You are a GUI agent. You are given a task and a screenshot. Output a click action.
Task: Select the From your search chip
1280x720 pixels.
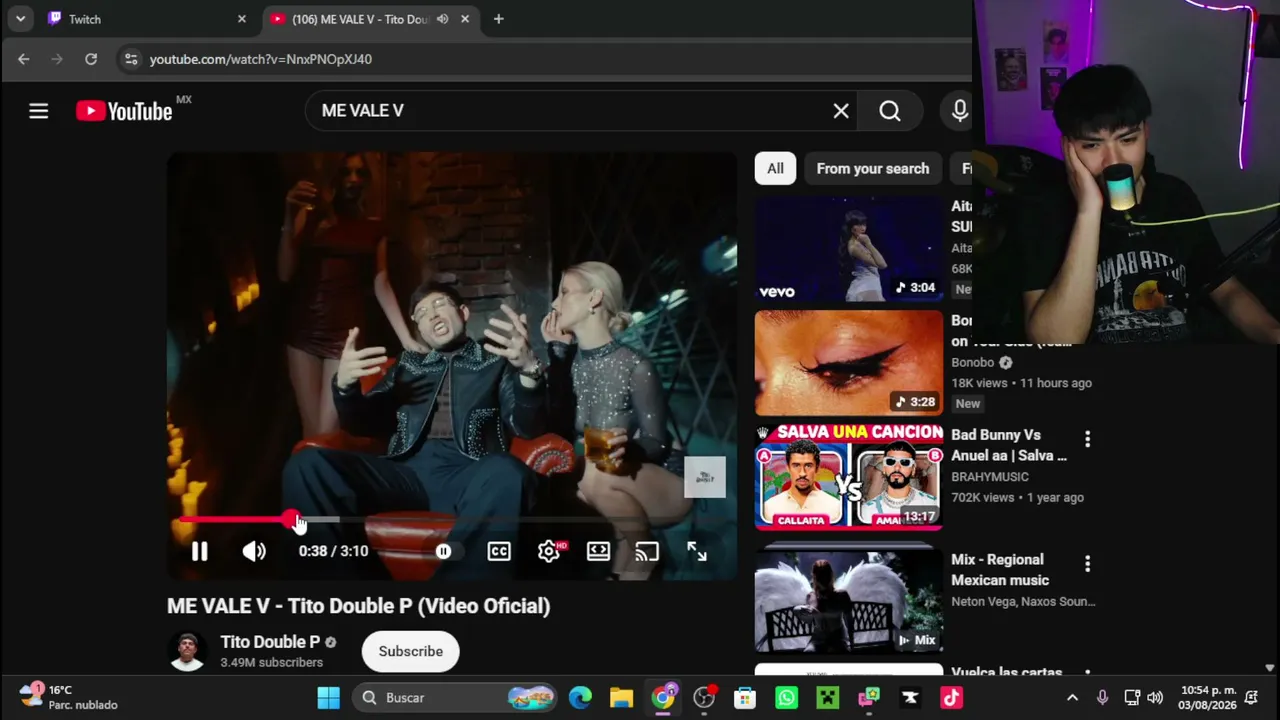tap(873, 169)
